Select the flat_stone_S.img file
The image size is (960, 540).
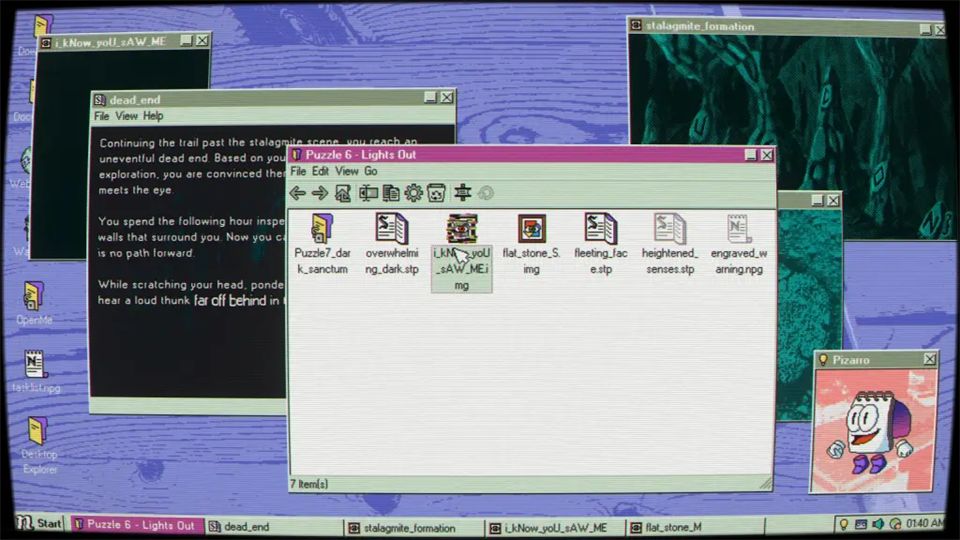tap(531, 243)
